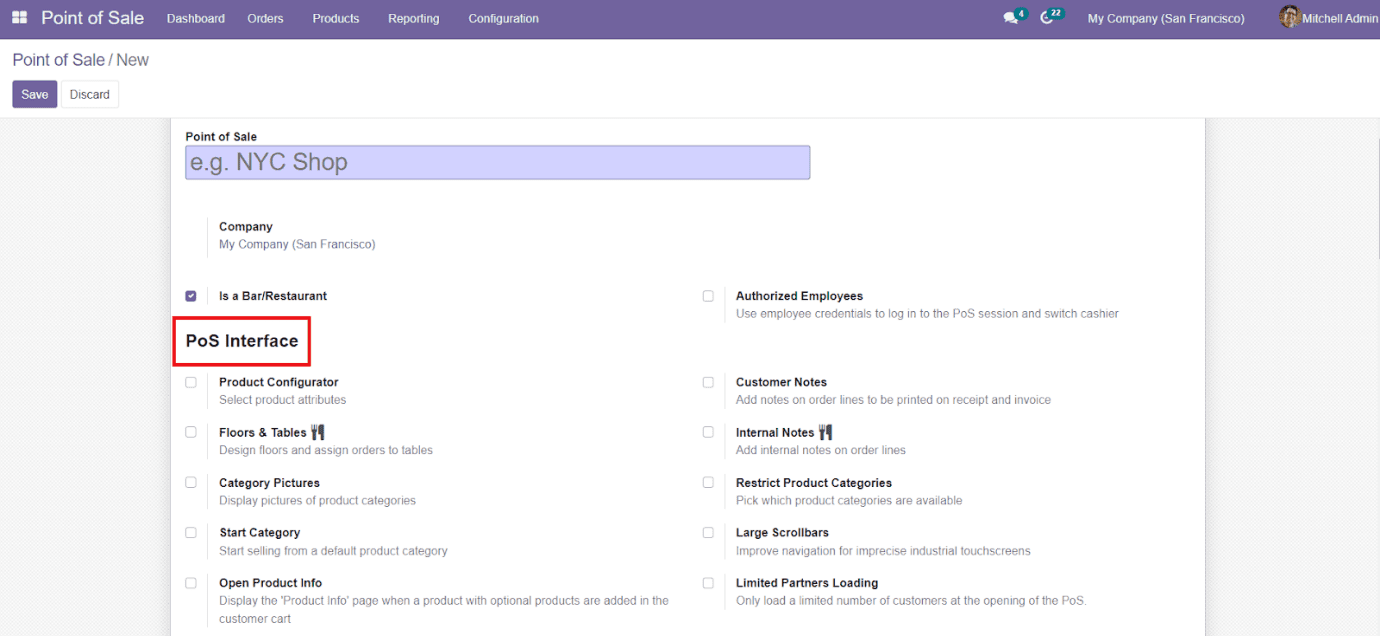Screen dimensions: 1380x636
Task: Uncheck the Is a Bar/Restaurant checkbox
Action: [x=190, y=295]
